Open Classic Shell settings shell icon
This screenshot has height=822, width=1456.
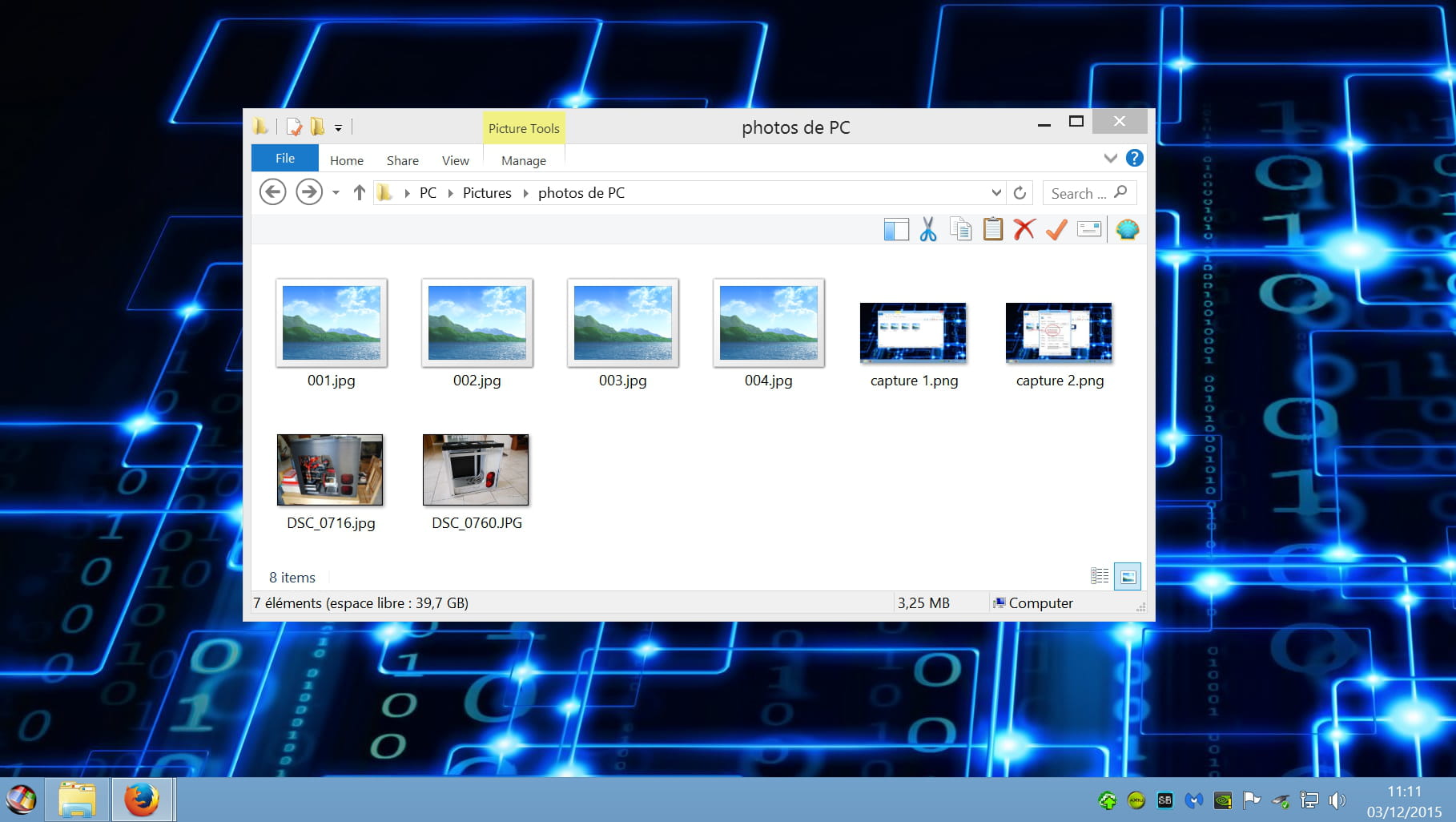pyautogui.click(x=1127, y=230)
